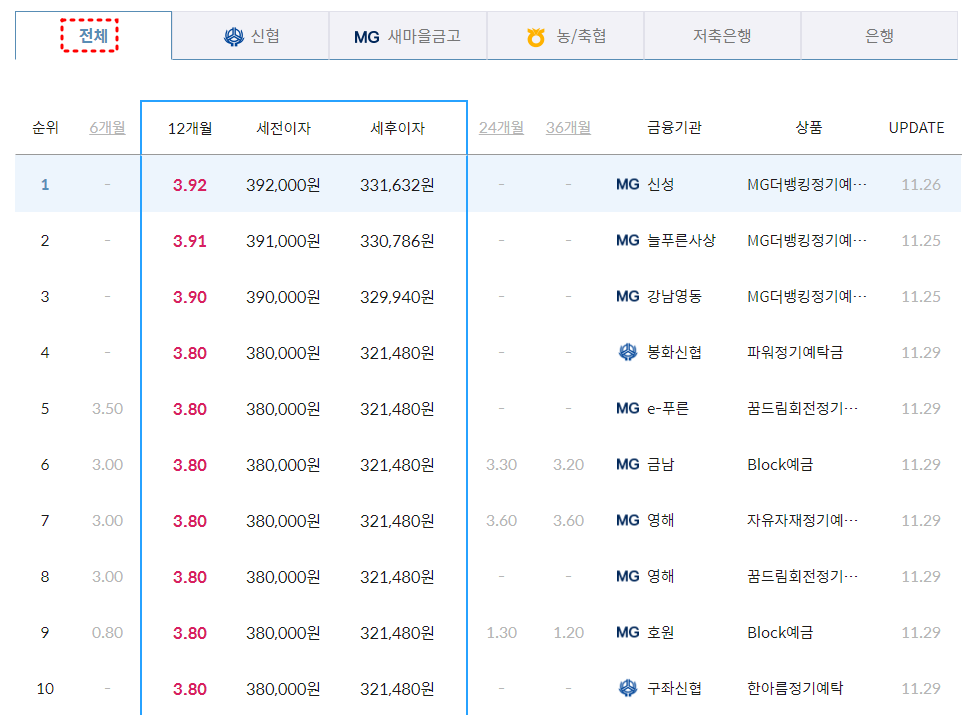Open the MG 새마을금고 tab
Screen dimensions: 968x715
point(407,36)
